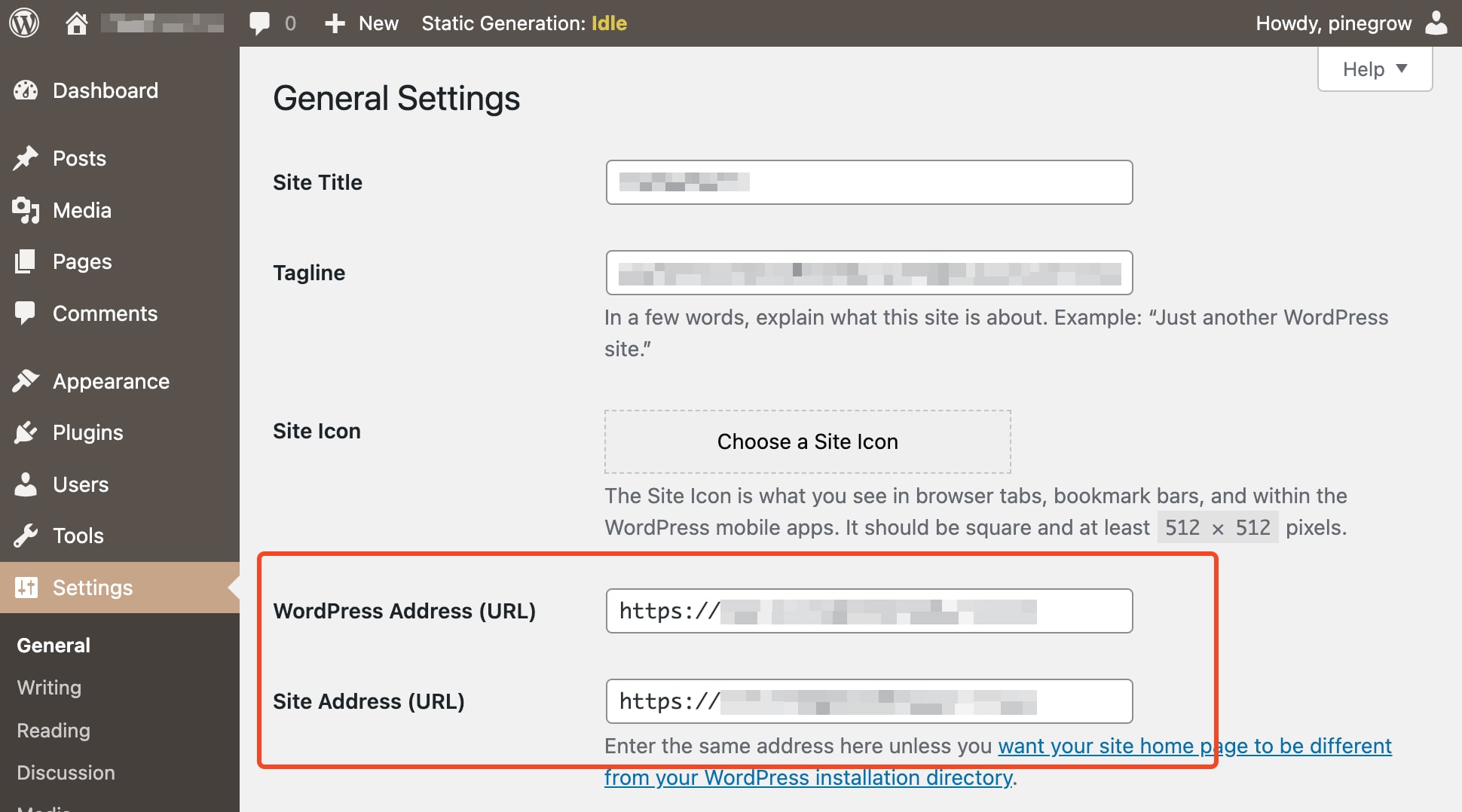Go to Posts menu
1462x812 pixels.
[120, 158]
